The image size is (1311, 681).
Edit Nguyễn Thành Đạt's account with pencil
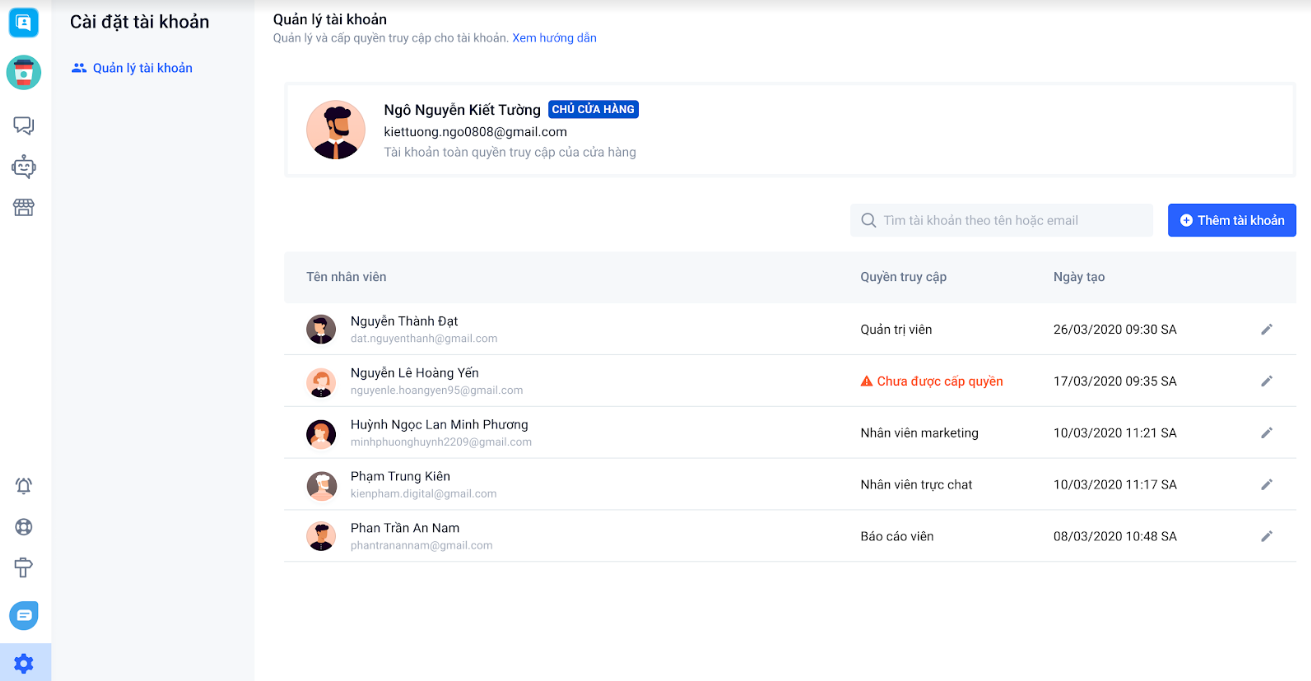coord(1266,329)
